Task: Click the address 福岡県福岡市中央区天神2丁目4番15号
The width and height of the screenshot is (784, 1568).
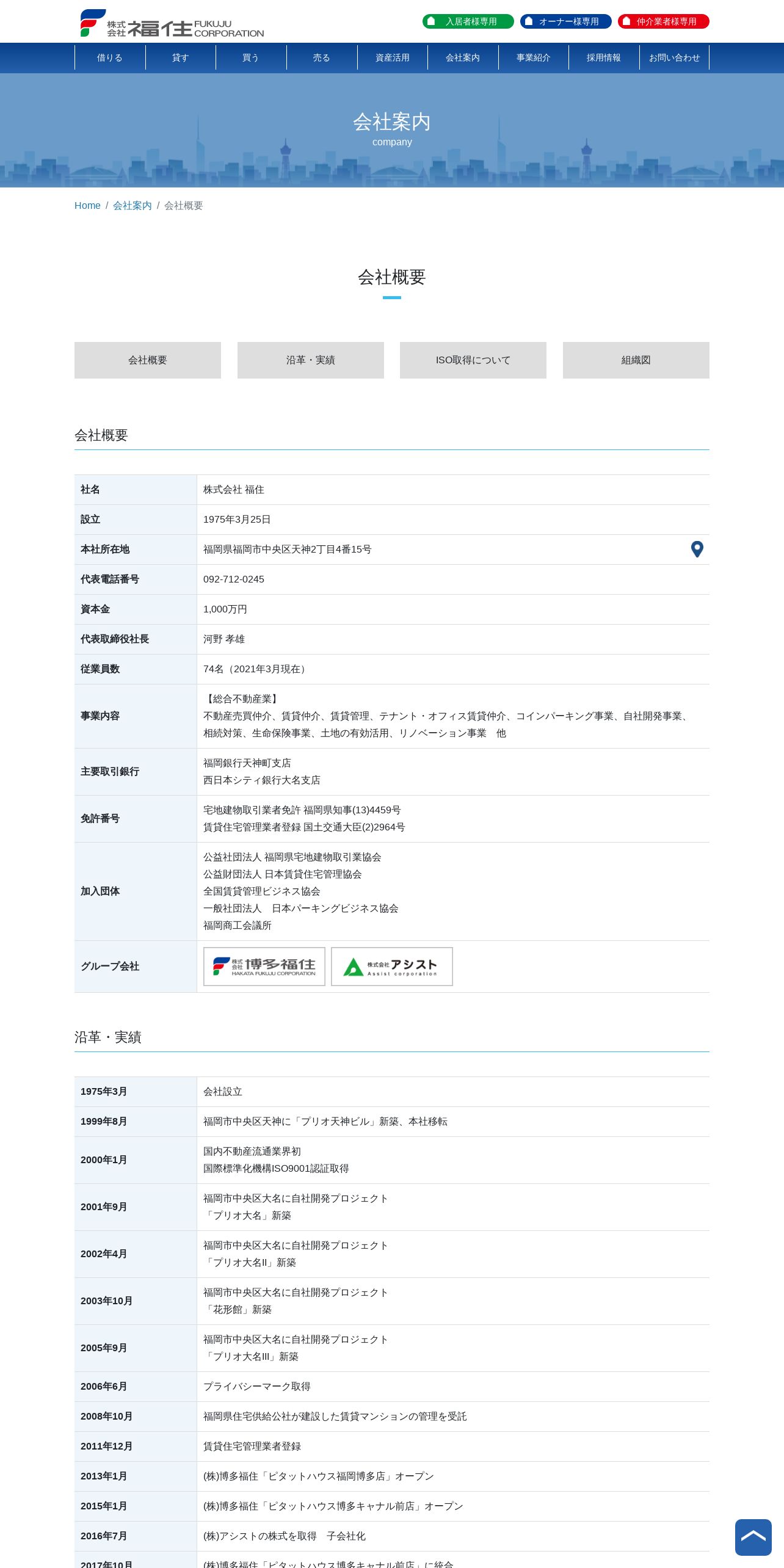Action: [288, 549]
